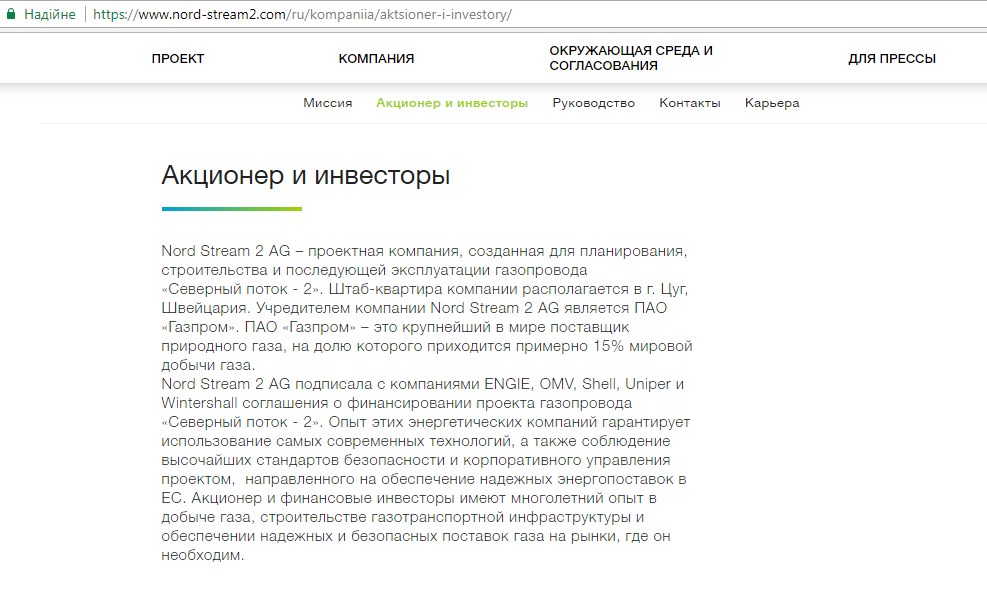The height and width of the screenshot is (589, 987).
Task: Click the final word 'необходим.'
Action: pyautogui.click(x=203, y=555)
